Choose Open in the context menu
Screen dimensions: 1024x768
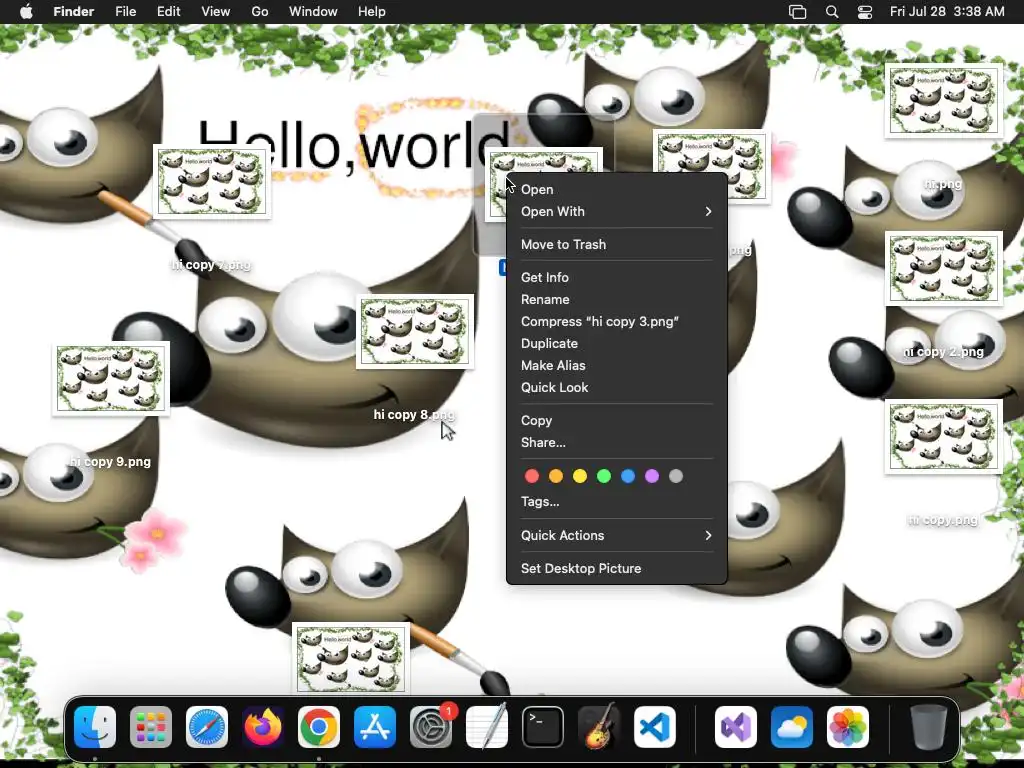(x=616, y=189)
